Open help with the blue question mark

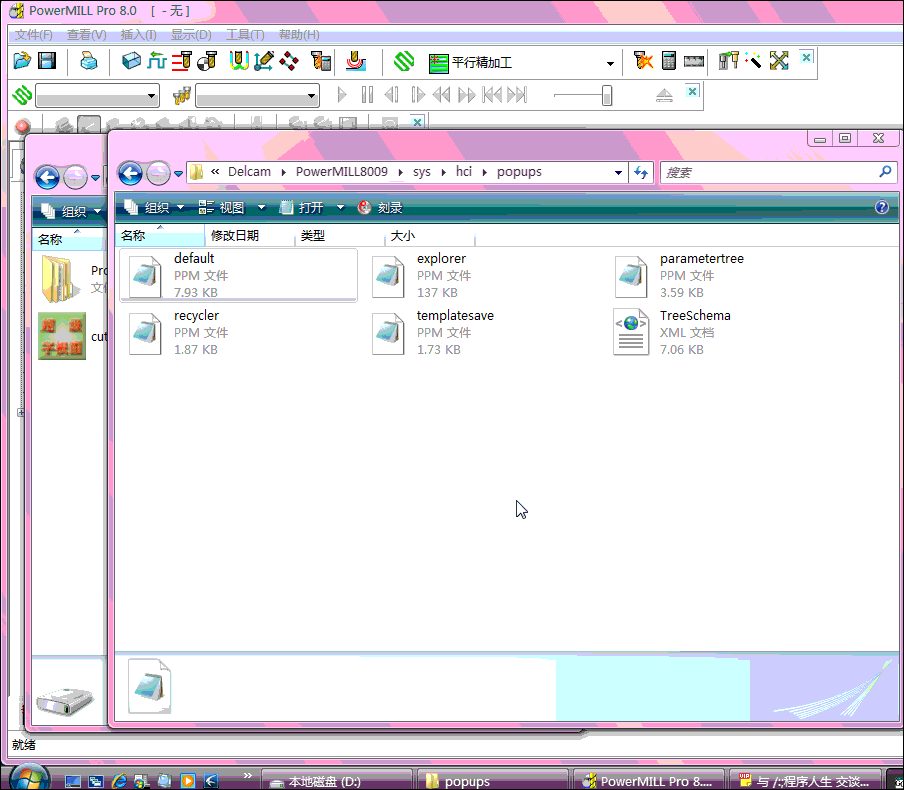(882, 207)
